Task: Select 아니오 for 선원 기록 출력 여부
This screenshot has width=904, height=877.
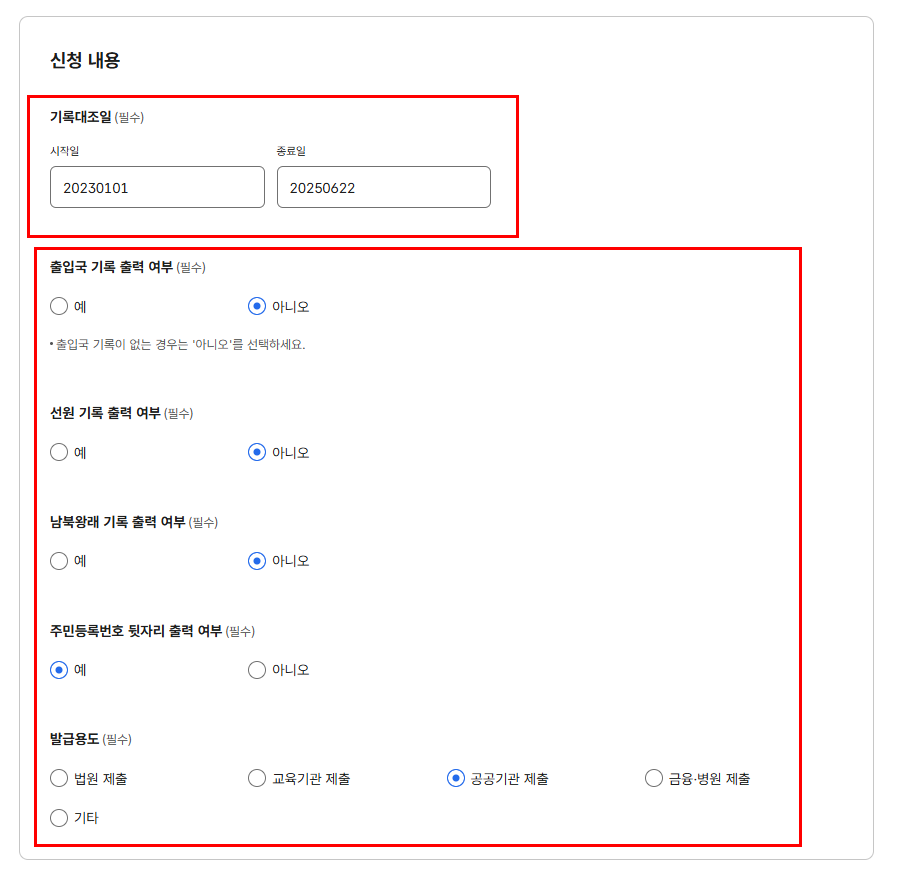Action: [x=257, y=452]
